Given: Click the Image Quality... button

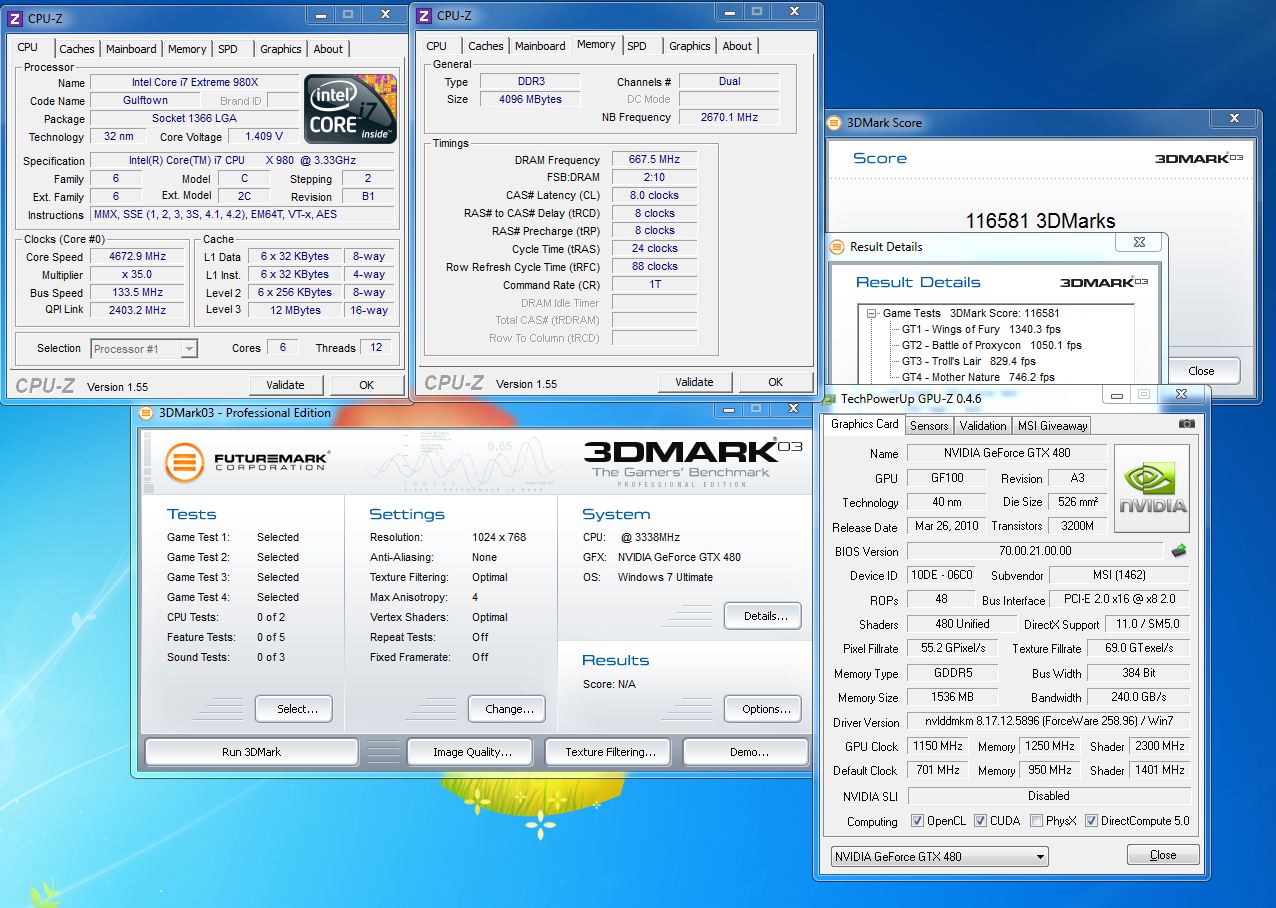Looking at the screenshot, I should pyautogui.click(x=472, y=752).
